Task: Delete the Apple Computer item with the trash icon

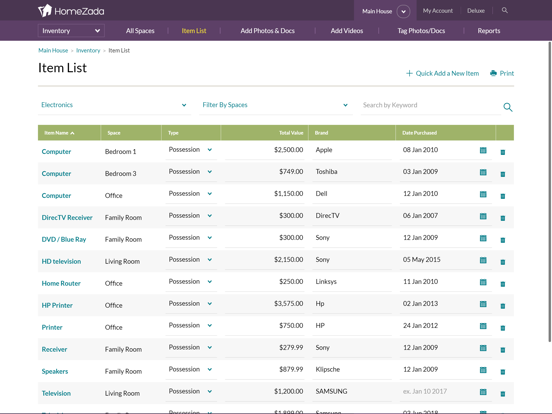Action: [x=503, y=152]
